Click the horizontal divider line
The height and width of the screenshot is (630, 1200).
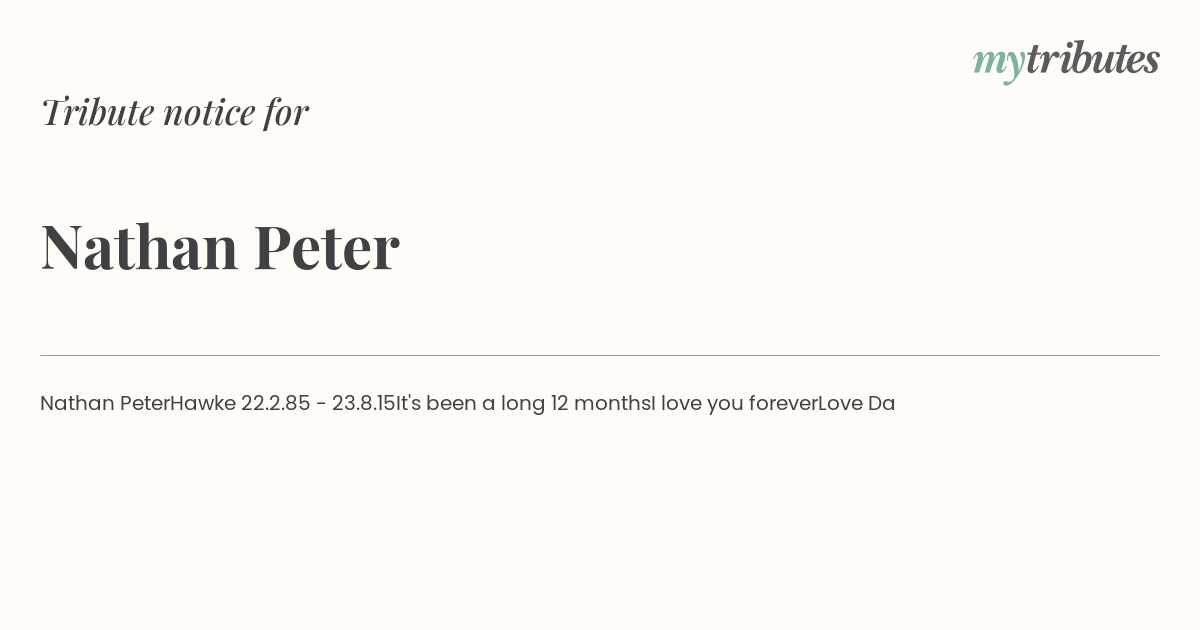pos(600,355)
